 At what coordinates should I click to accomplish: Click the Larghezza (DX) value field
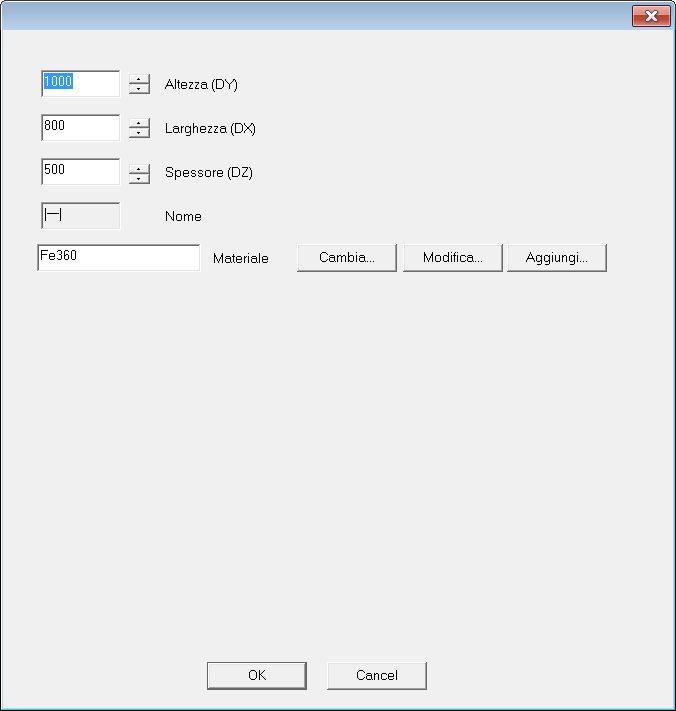tap(81, 127)
